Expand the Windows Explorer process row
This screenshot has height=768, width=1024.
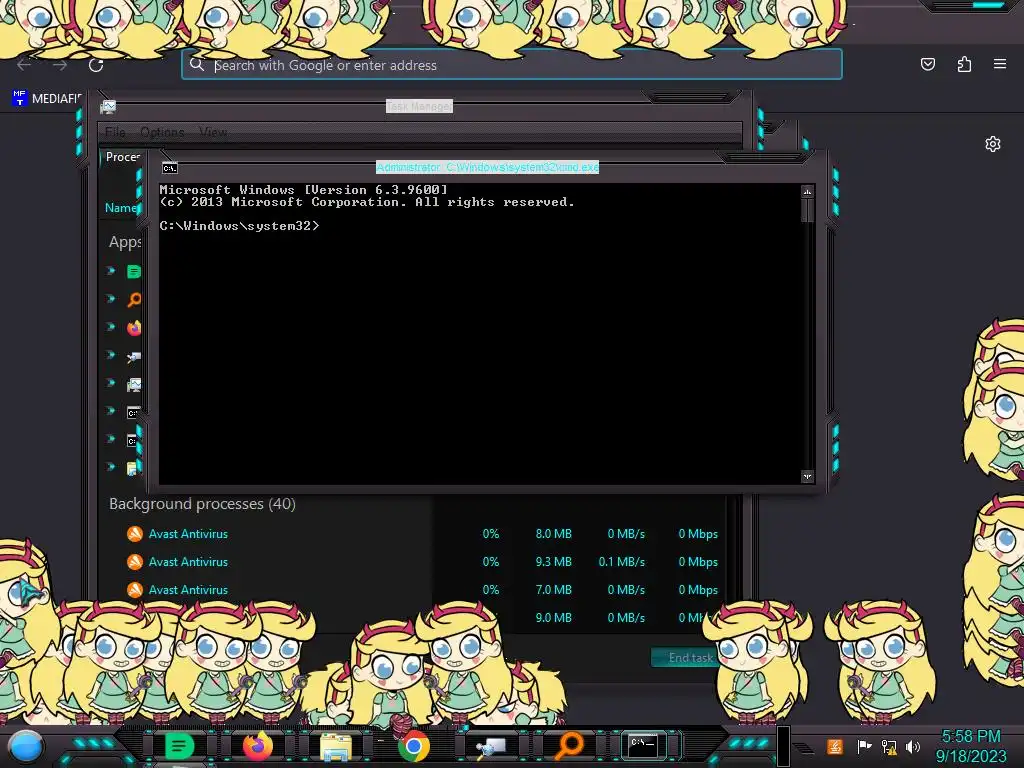point(111,467)
